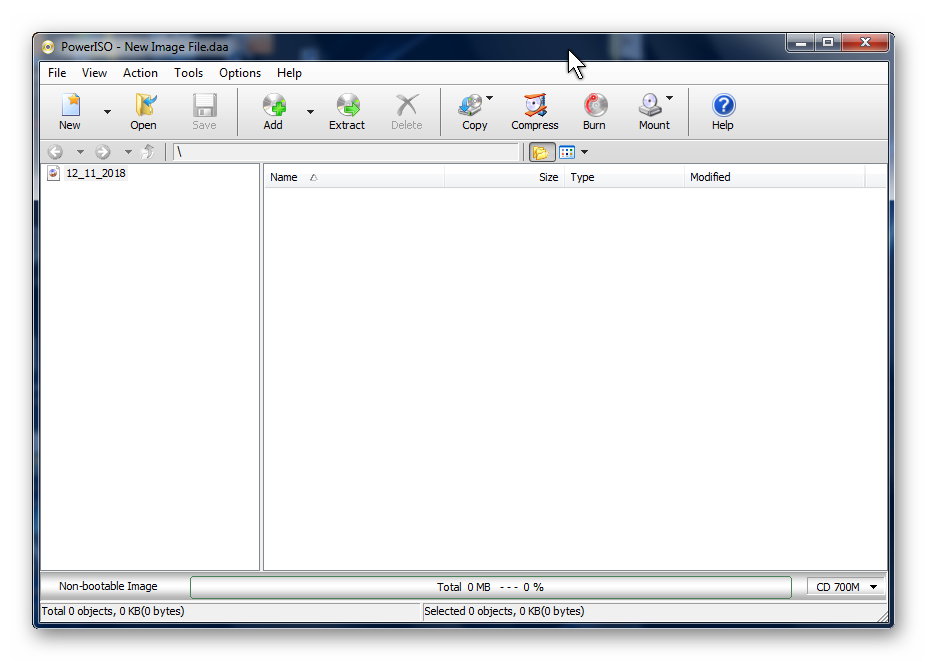Image resolution: width=928 pixels, height=662 pixels.
Task: Open the CD 700M media size dropdown
Action: pos(845,587)
